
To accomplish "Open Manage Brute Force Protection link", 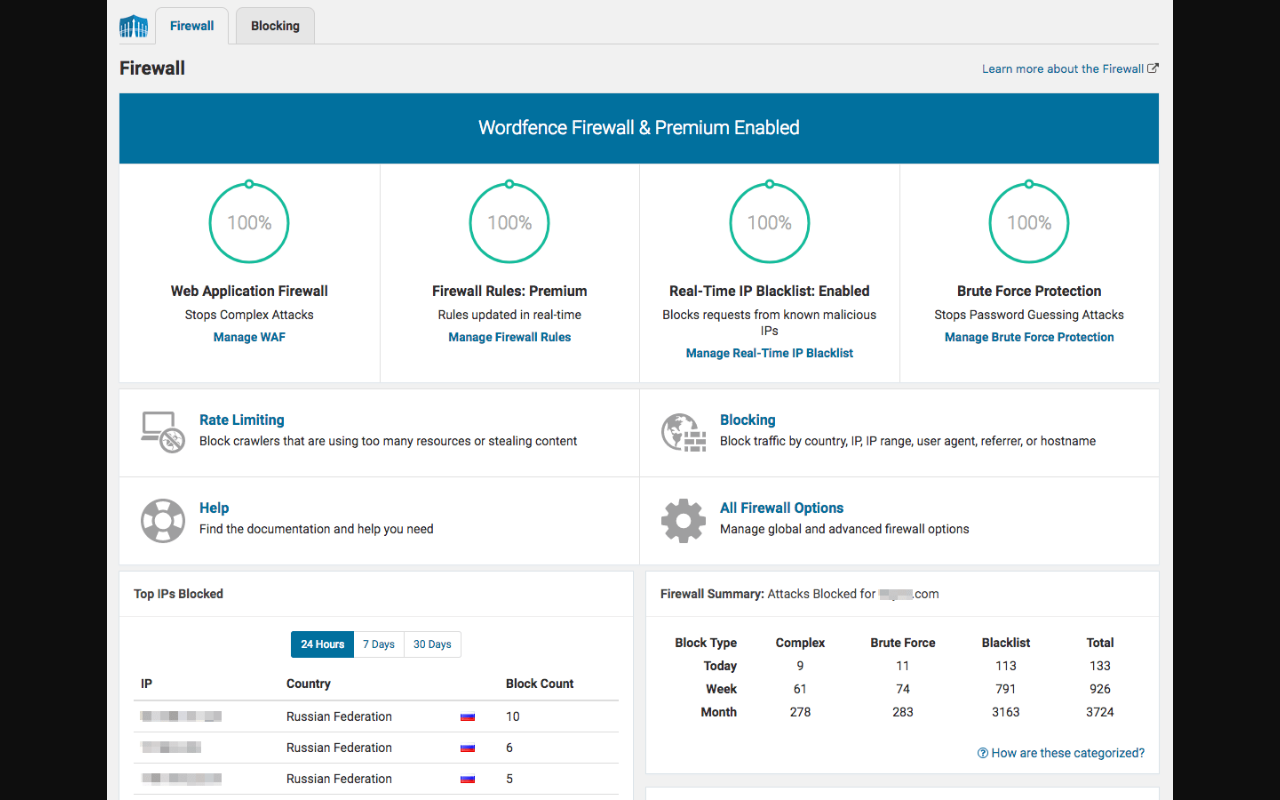I will (x=1029, y=337).
